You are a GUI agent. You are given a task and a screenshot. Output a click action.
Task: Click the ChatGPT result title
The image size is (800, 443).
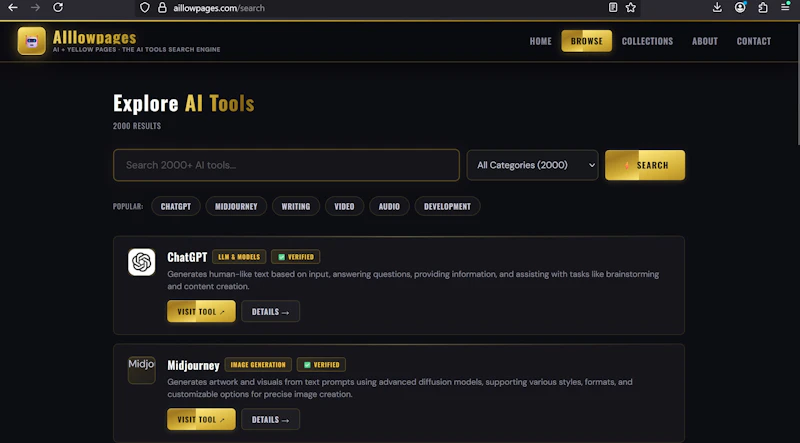click(x=187, y=257)
